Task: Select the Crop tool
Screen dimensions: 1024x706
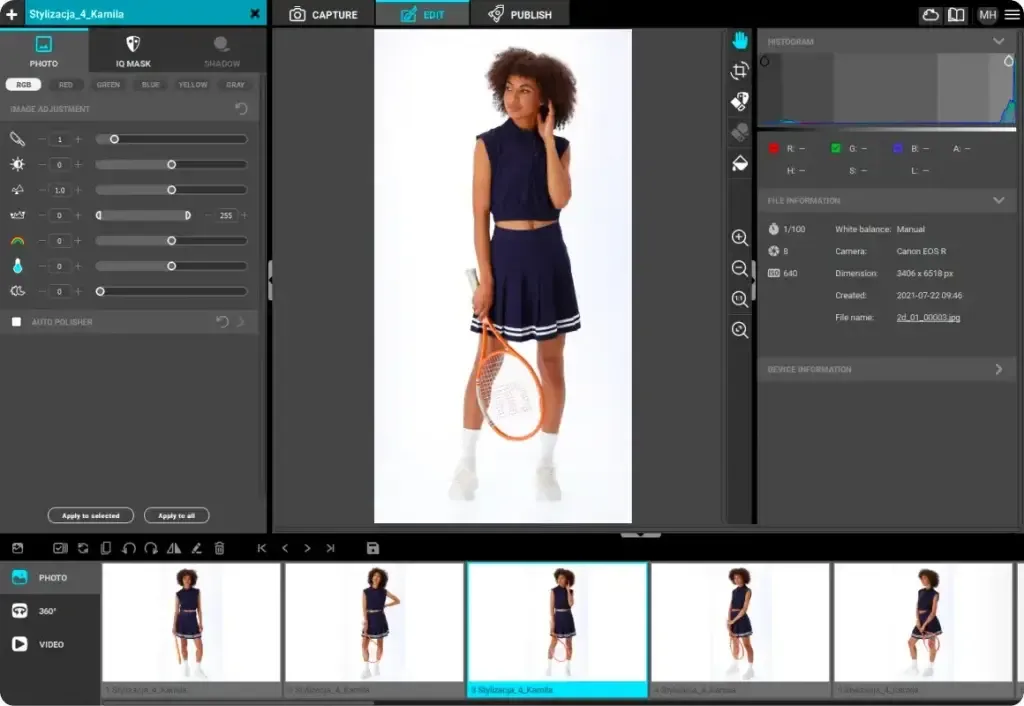Action: point(740,71)
